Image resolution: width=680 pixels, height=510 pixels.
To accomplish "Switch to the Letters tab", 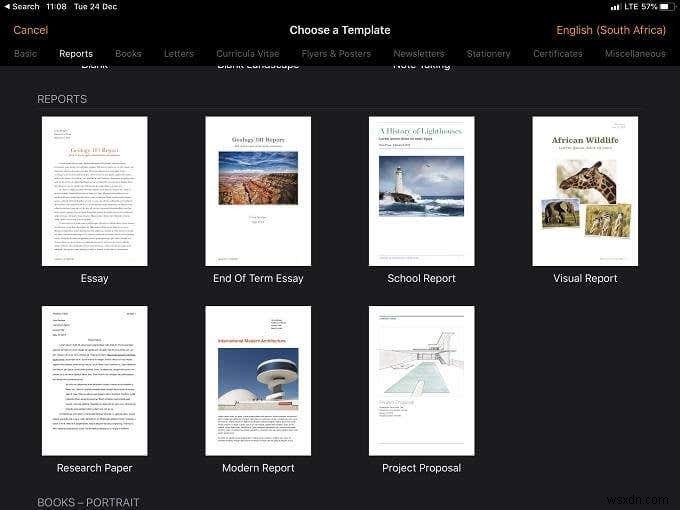I will click(x=179, y=53).
